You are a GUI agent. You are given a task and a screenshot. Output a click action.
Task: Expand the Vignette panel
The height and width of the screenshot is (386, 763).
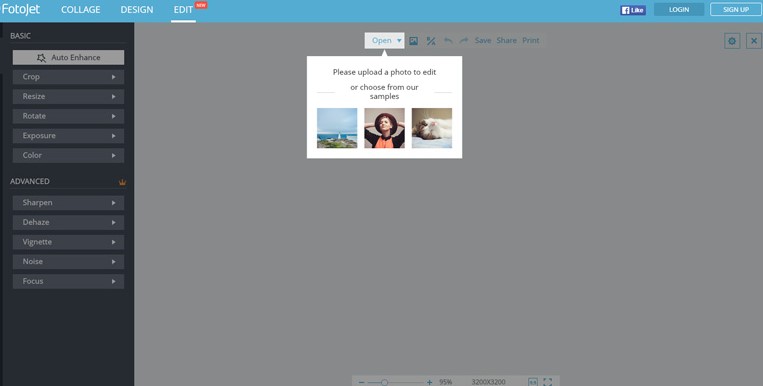point(68,242)
